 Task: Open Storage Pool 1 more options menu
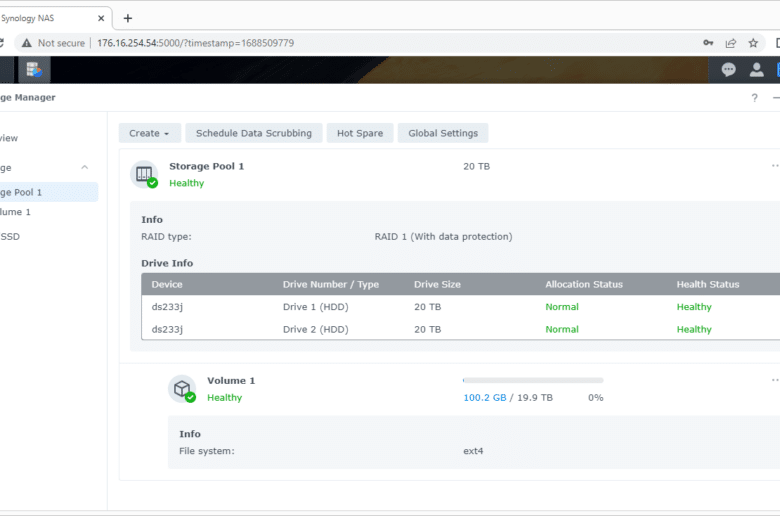pos(775,166)
